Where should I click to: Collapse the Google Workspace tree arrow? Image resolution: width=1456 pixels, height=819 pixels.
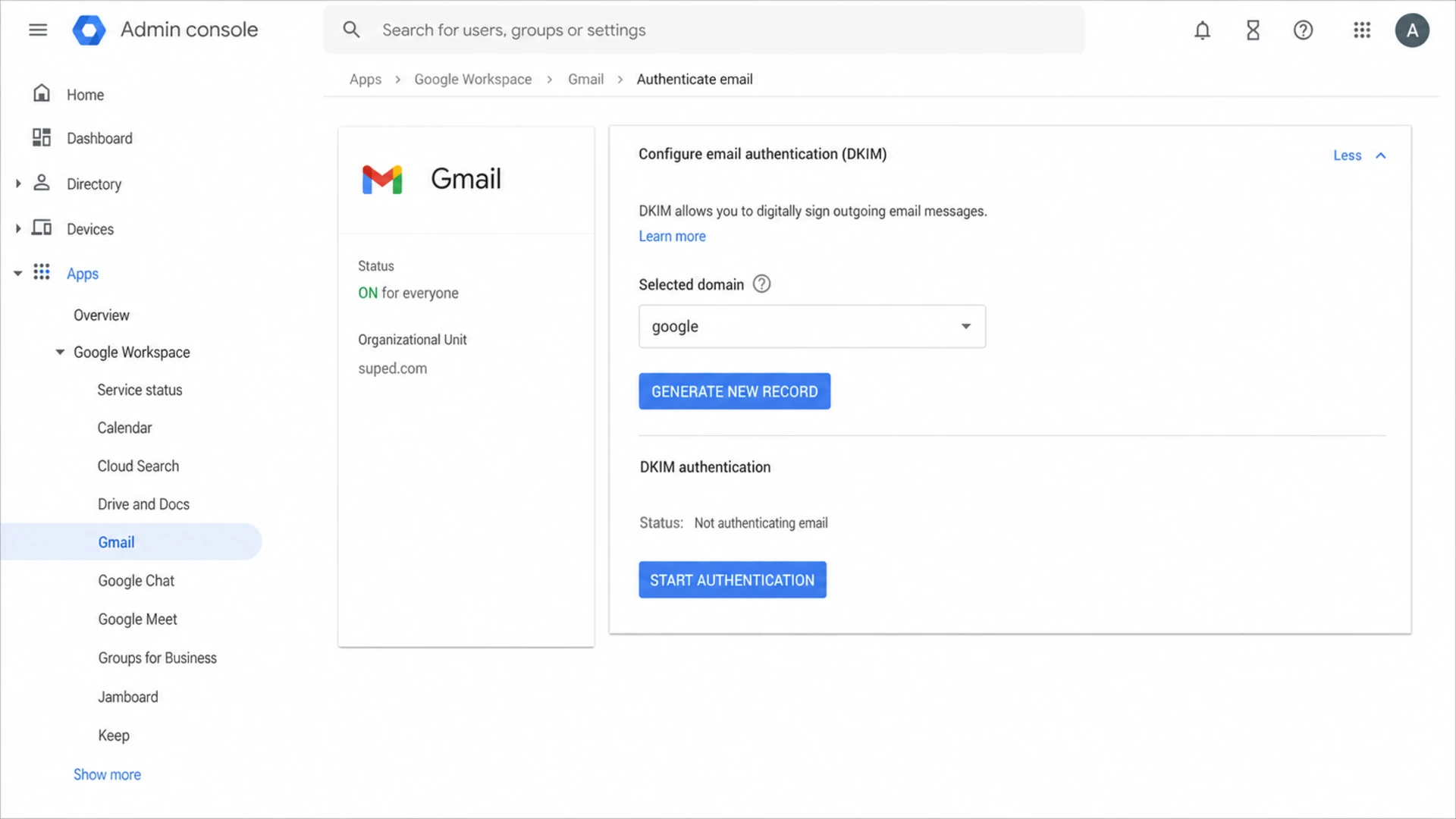(60, 352)
